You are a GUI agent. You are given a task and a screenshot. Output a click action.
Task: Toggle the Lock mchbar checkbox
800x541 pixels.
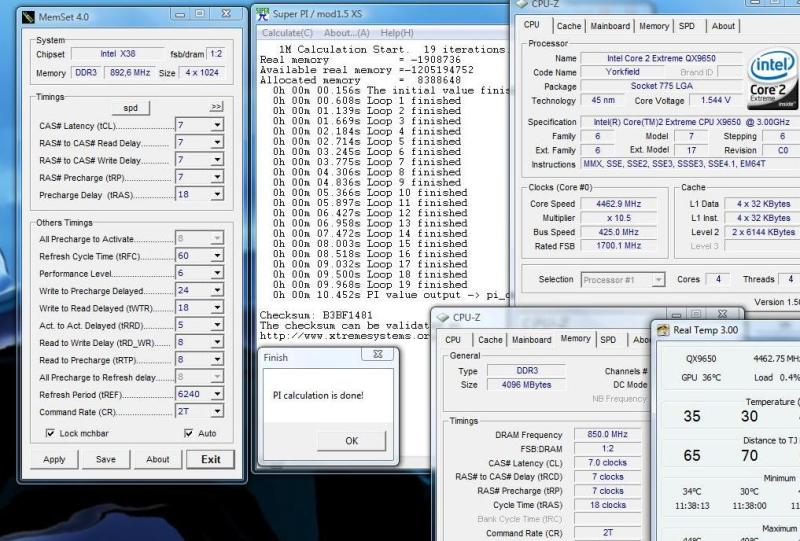[x=50, y=433]
